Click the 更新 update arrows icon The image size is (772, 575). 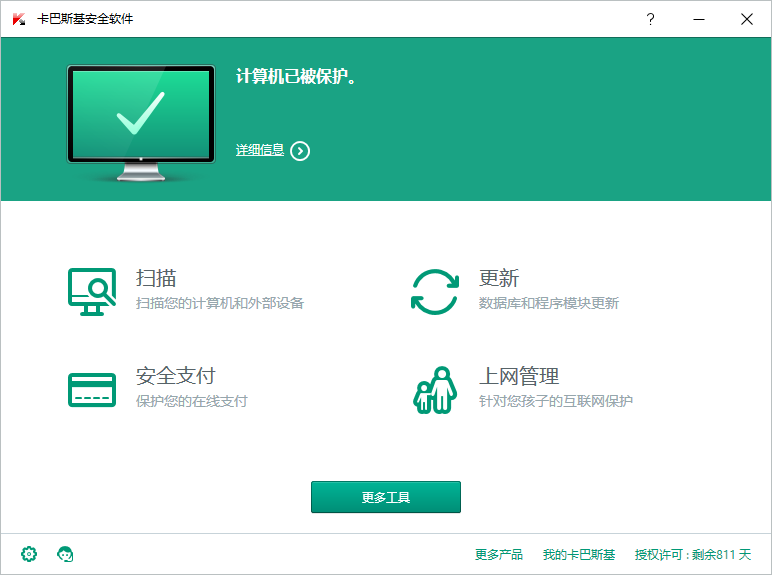(x=435, y=292)
